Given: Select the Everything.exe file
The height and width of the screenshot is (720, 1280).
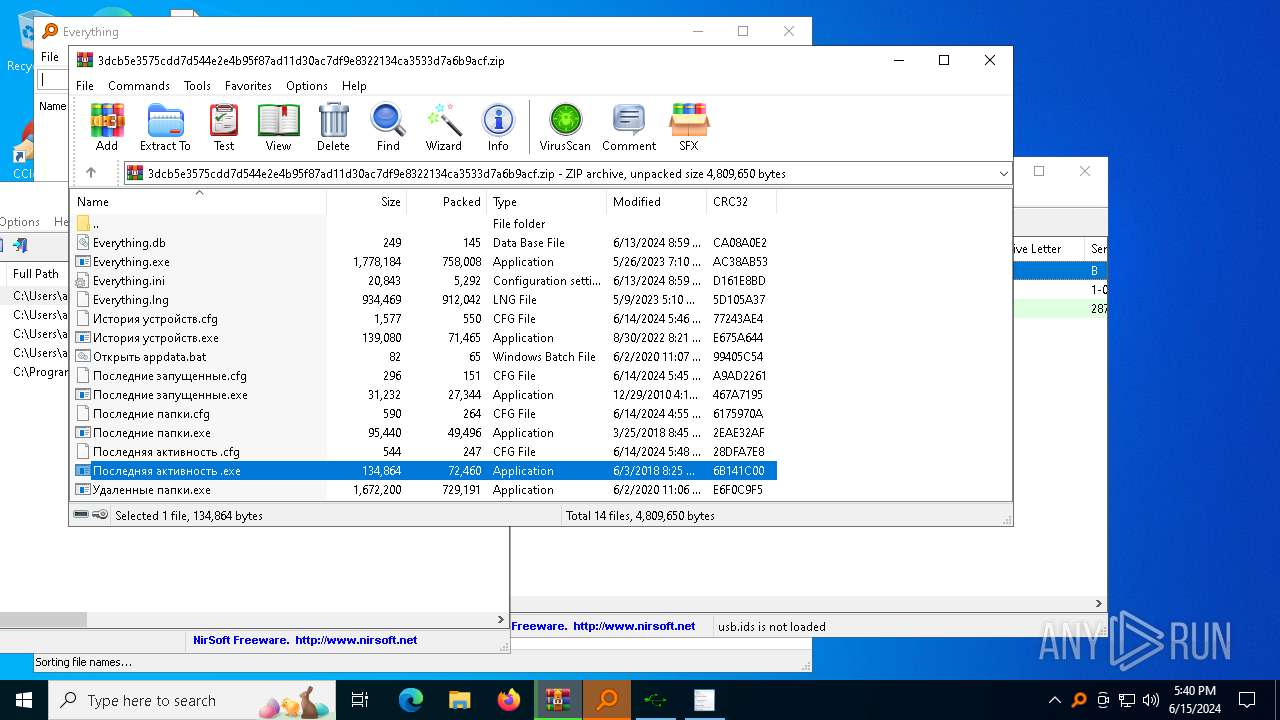Looking at the screenshot, I should point(424,262).
